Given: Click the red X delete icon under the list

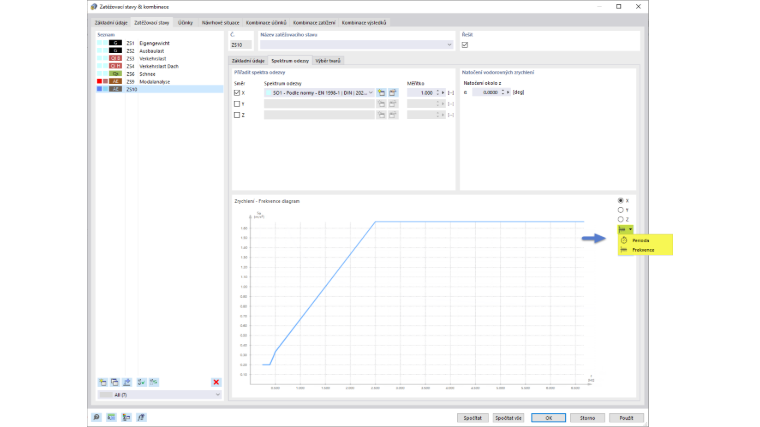Looking at the screenshot, I should tap(216, 382).
